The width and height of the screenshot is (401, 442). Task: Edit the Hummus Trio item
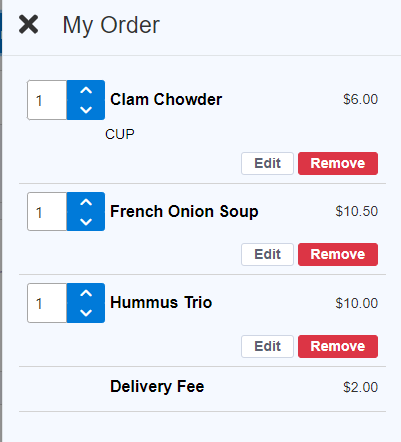267,346
